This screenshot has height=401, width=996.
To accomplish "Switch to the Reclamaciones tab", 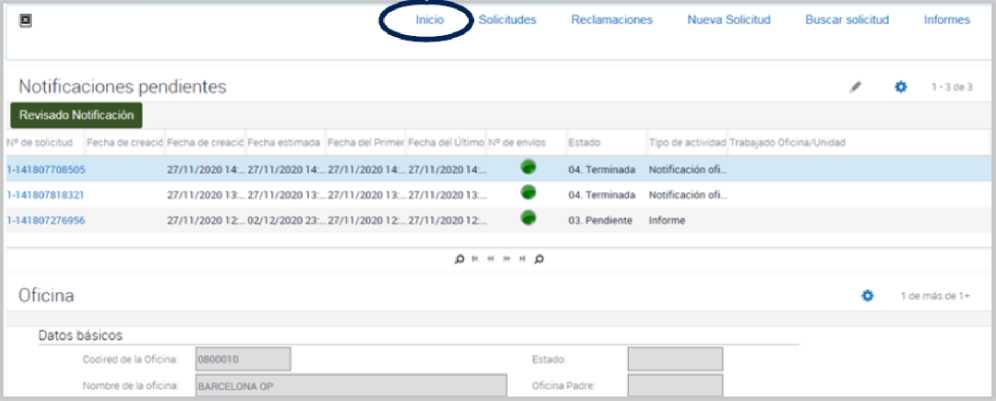I will click(611, 20).
